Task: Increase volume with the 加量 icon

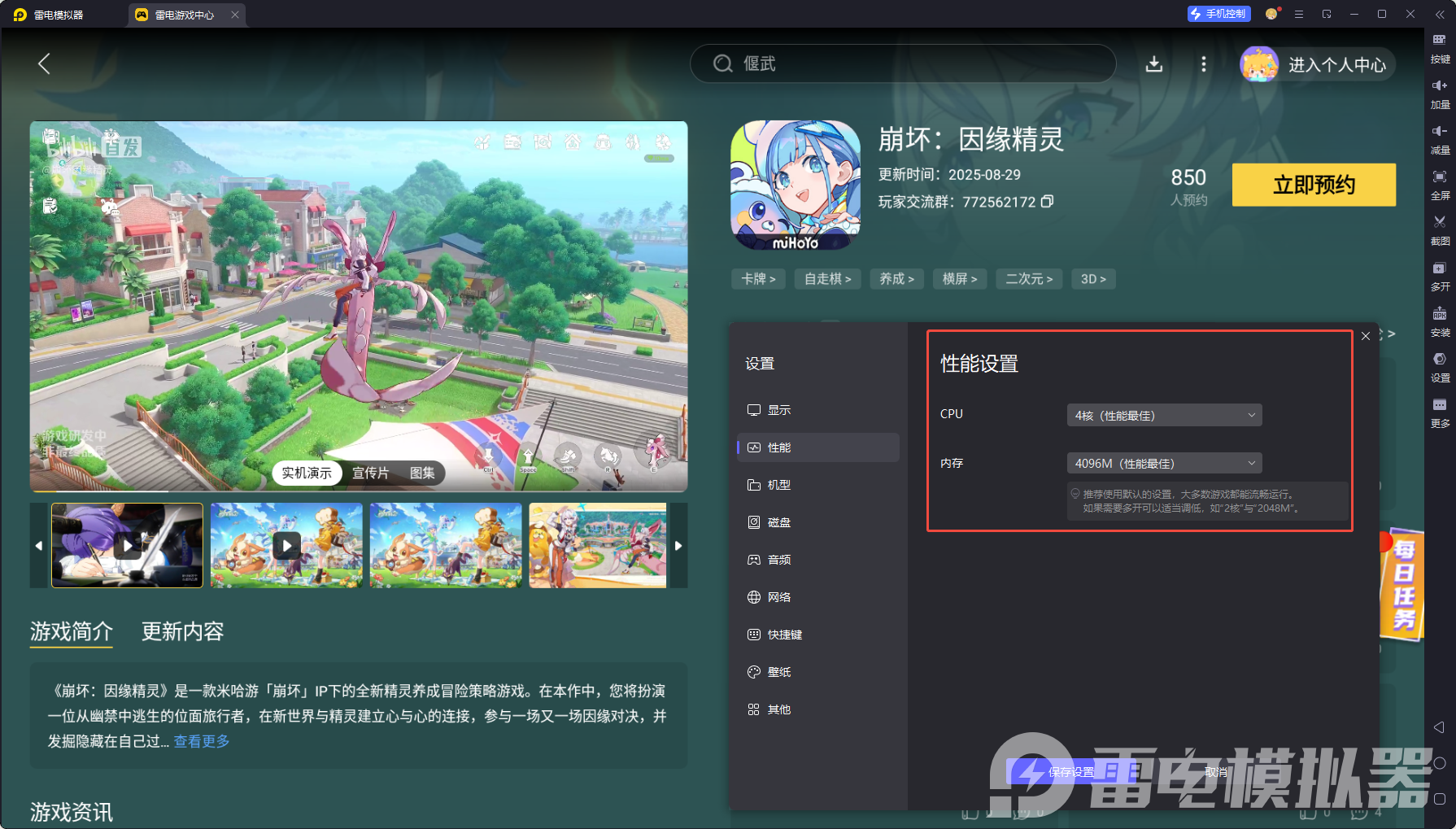Action: click(1439, 92)
